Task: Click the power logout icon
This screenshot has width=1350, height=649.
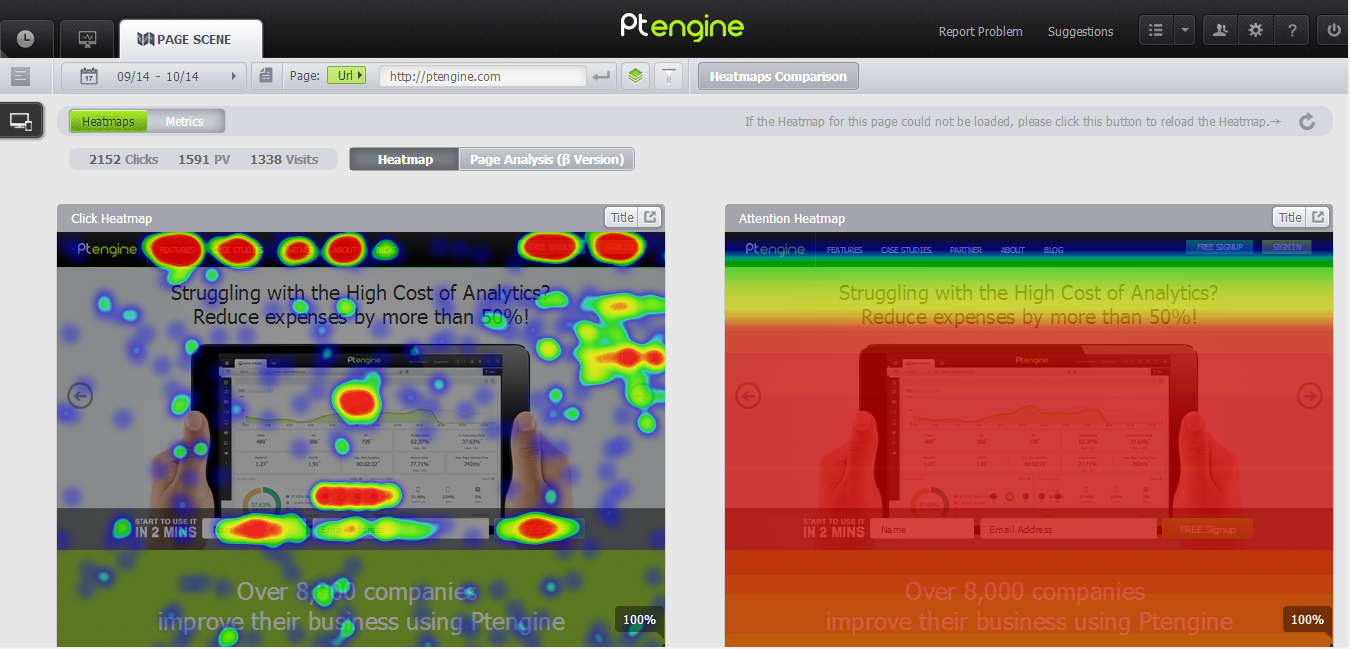Action: (1332, 31)
